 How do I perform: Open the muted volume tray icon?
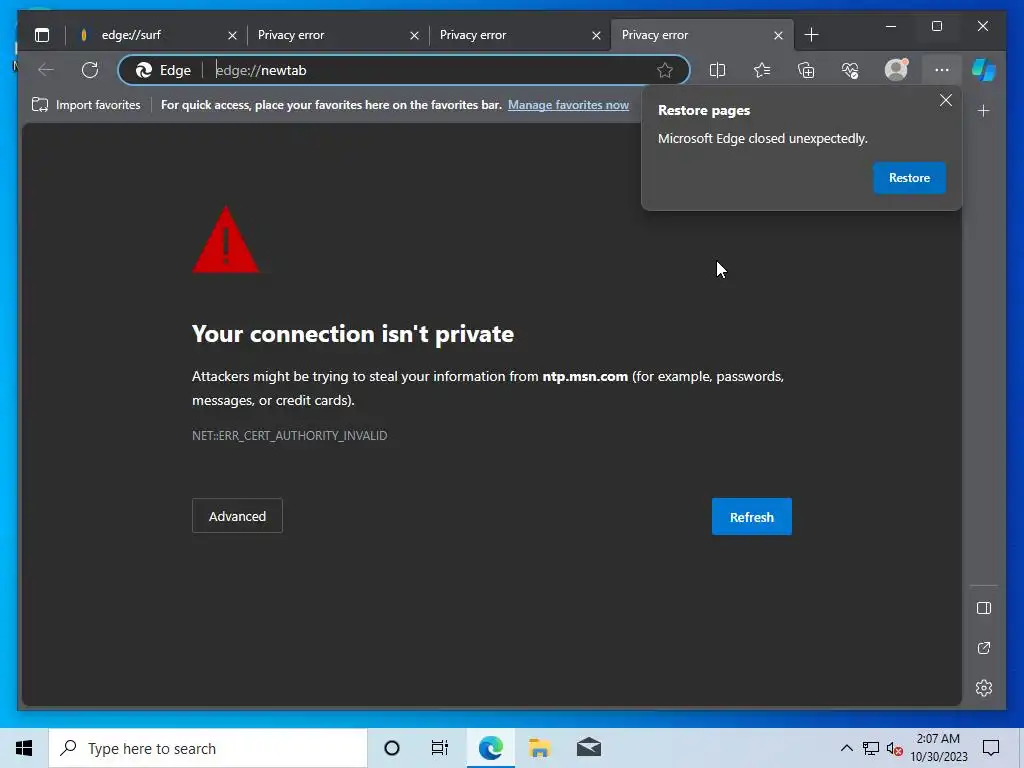tap(894, 748)
